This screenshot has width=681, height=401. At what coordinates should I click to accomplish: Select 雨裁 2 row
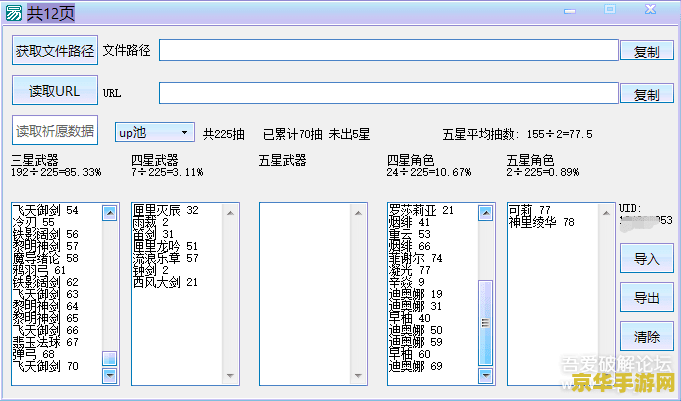[151, 222]
